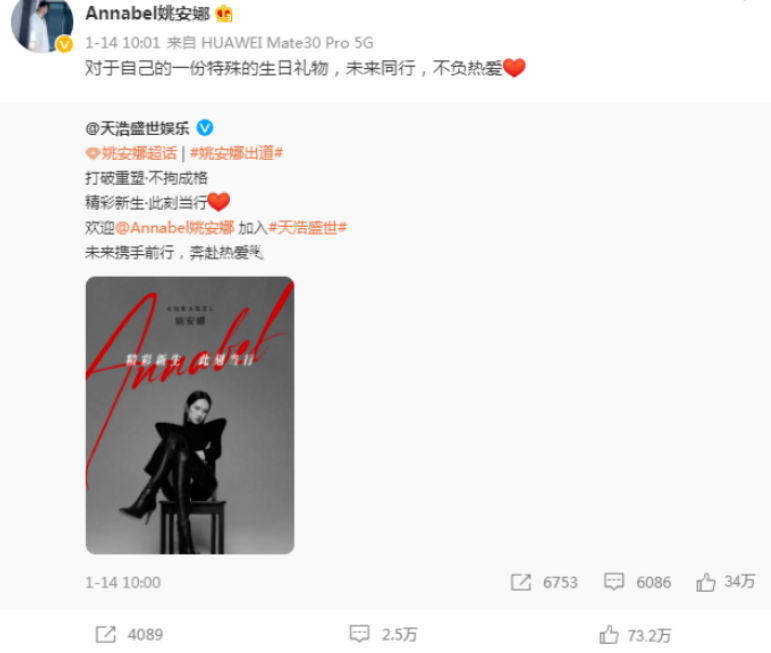
Task: Open the 姚安娜超话 super topic link
Action: pos(131,153)
